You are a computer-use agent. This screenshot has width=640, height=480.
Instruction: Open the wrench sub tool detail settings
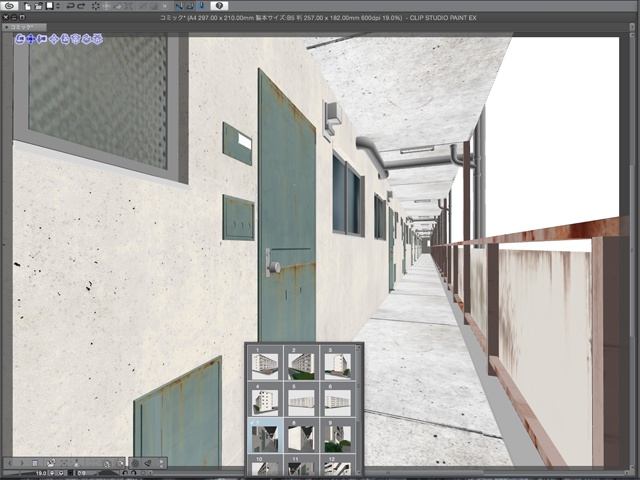(148, 463)
